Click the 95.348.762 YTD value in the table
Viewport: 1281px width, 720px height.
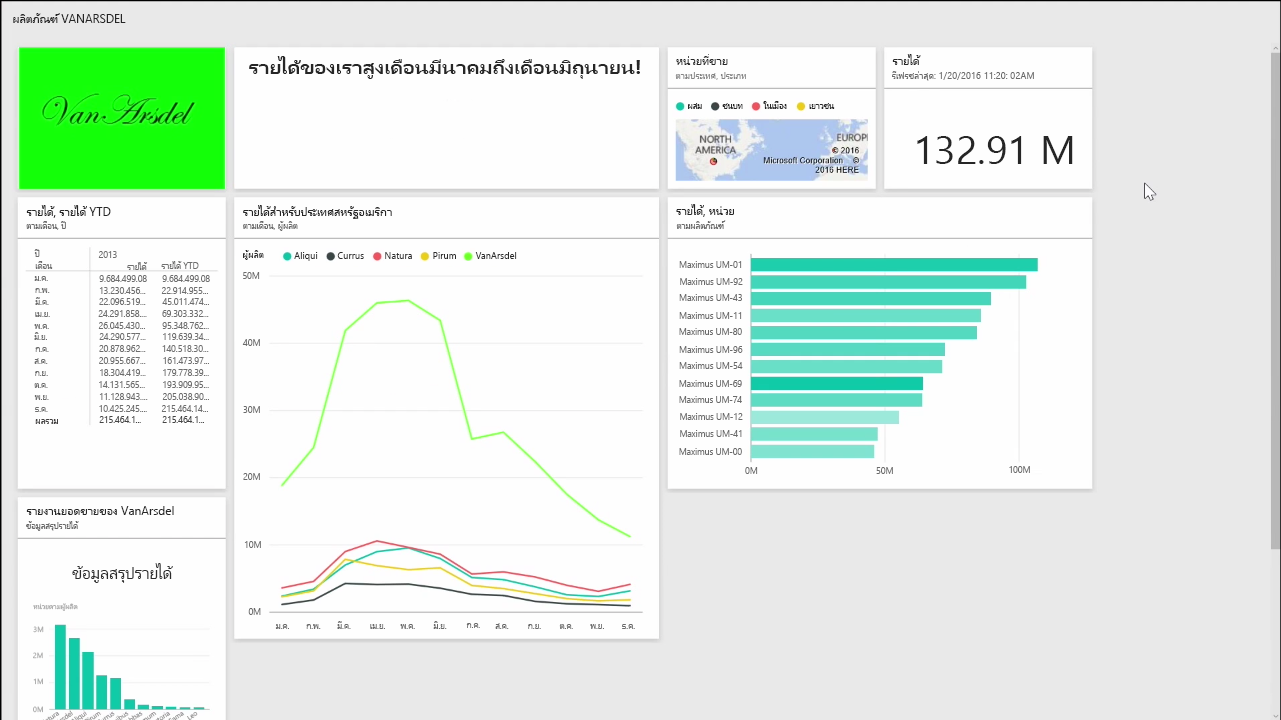184,325
